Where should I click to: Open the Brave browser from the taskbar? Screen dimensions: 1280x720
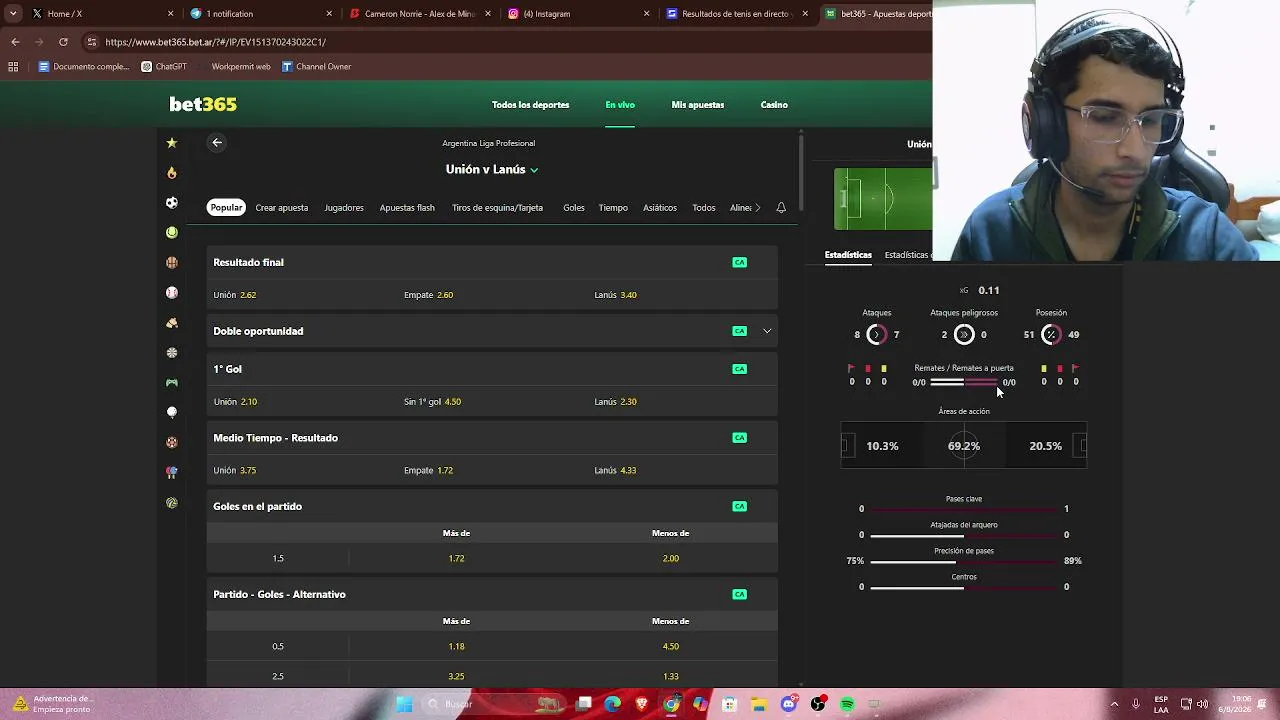[x=642, y=704]
